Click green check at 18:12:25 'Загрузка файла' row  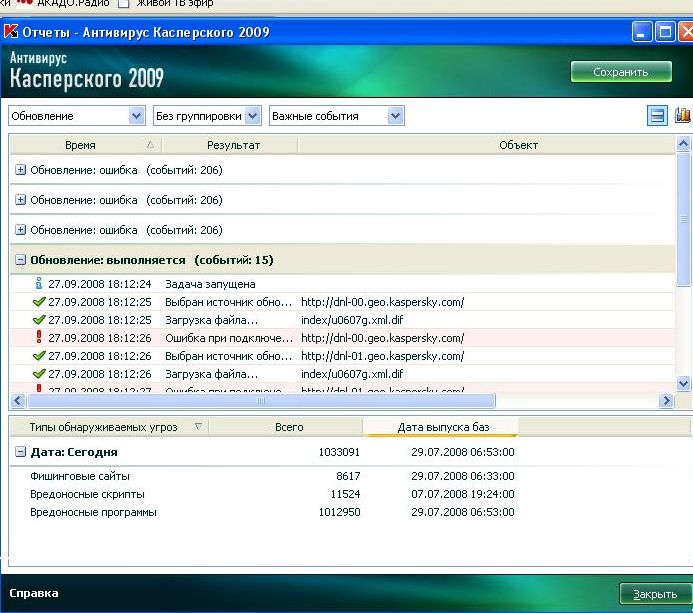[x=39, y=320]
